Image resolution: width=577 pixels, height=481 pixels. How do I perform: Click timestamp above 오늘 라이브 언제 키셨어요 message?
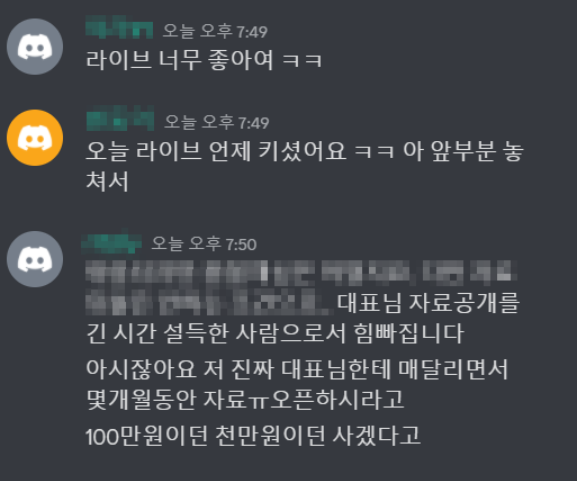217,122
